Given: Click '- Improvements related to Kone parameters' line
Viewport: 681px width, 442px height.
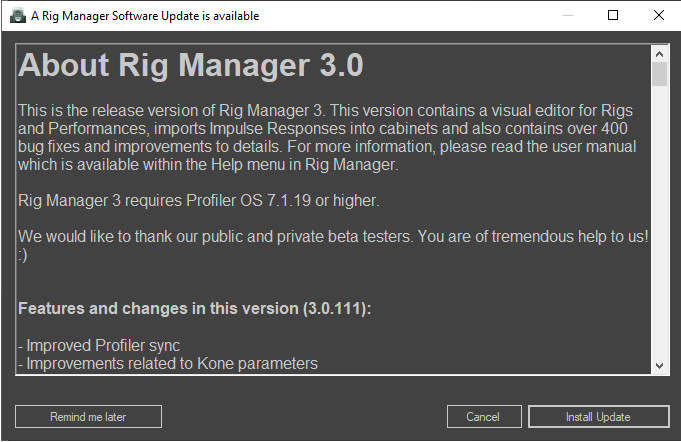Looking at the screenshot, I should (x=168, y=363).
